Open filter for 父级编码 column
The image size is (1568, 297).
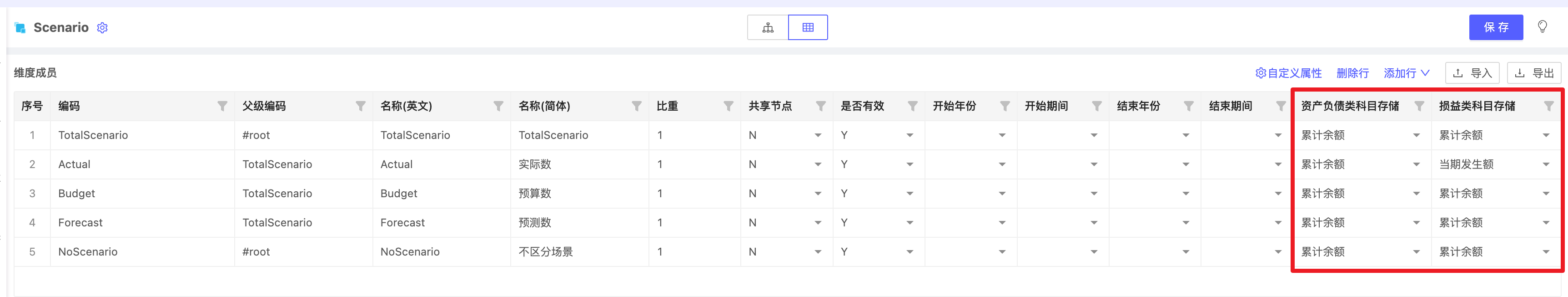360,106
